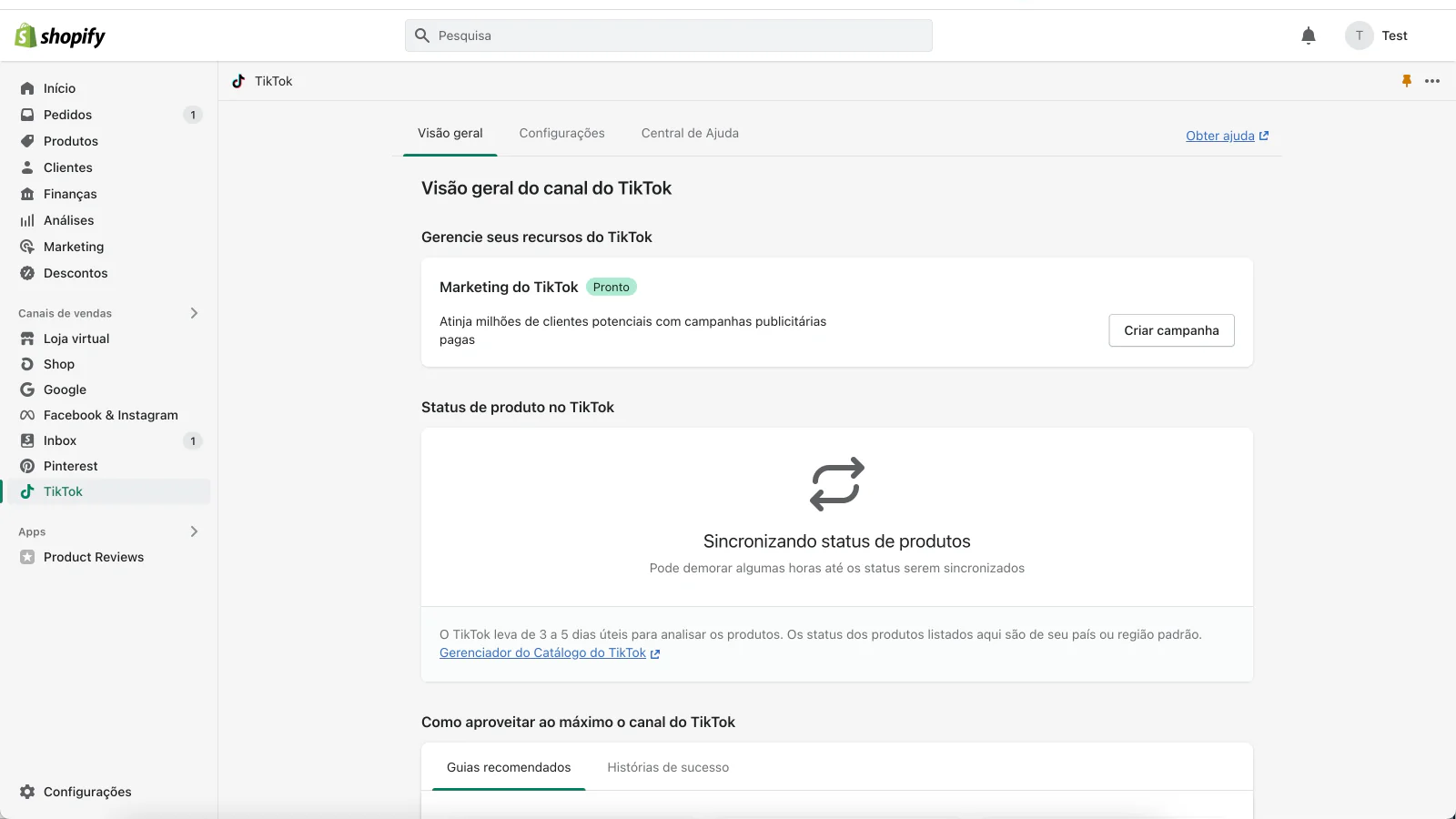Select Histórias de sucesso tab
Screen dimensions: 1456x819
pyautogui.click(x=668, y=767)
